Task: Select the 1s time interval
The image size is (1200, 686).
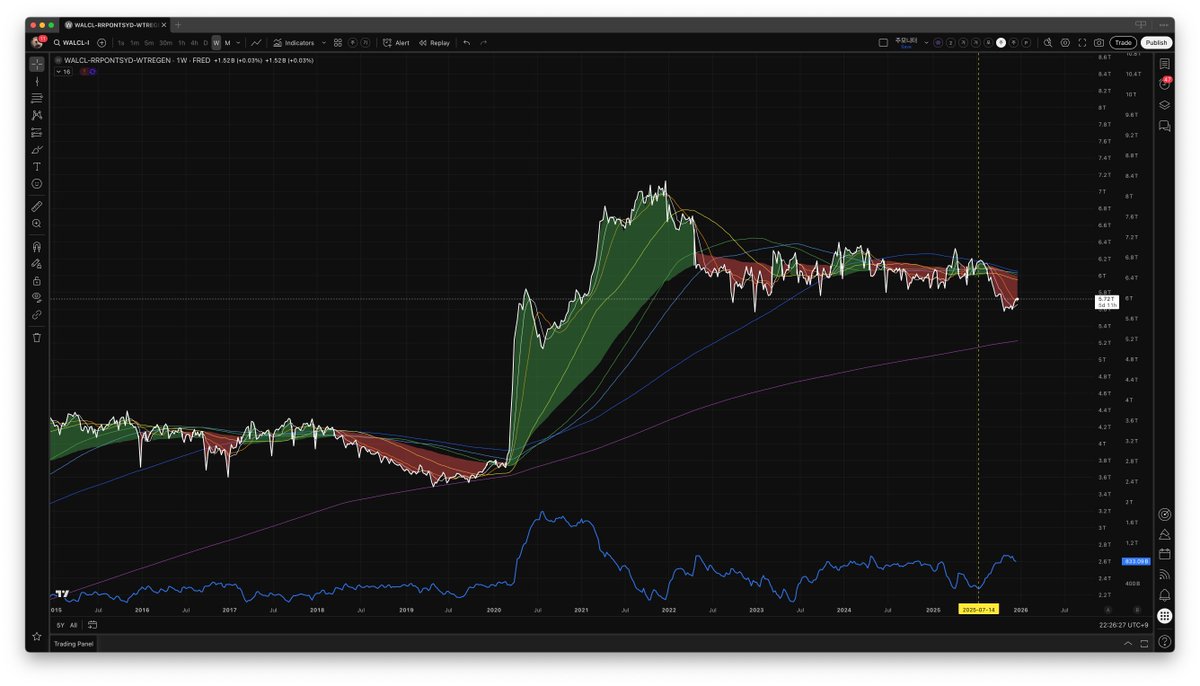Action: click(121, 43)
